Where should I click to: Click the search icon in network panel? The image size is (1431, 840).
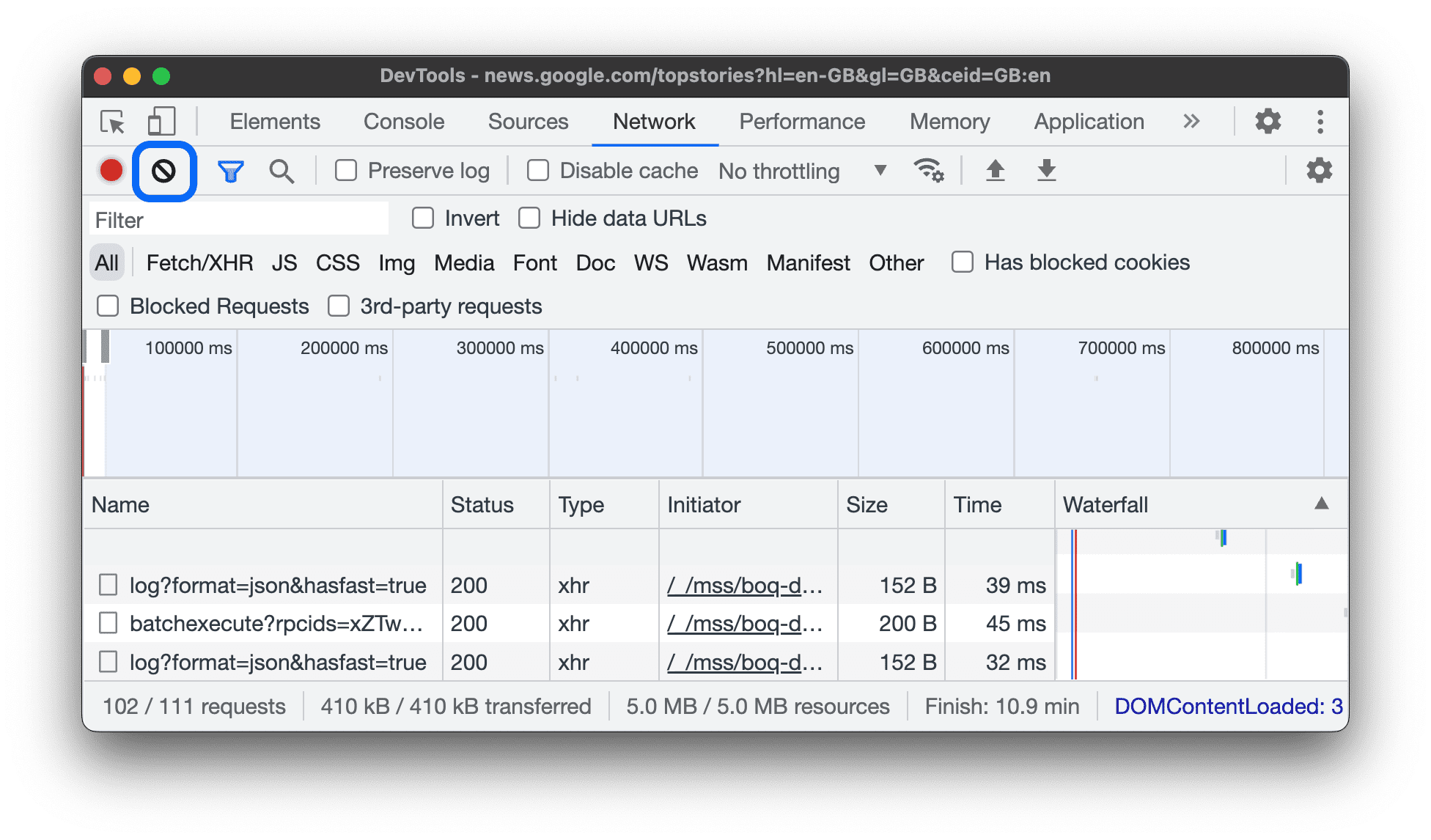click(x=281, y=170)
